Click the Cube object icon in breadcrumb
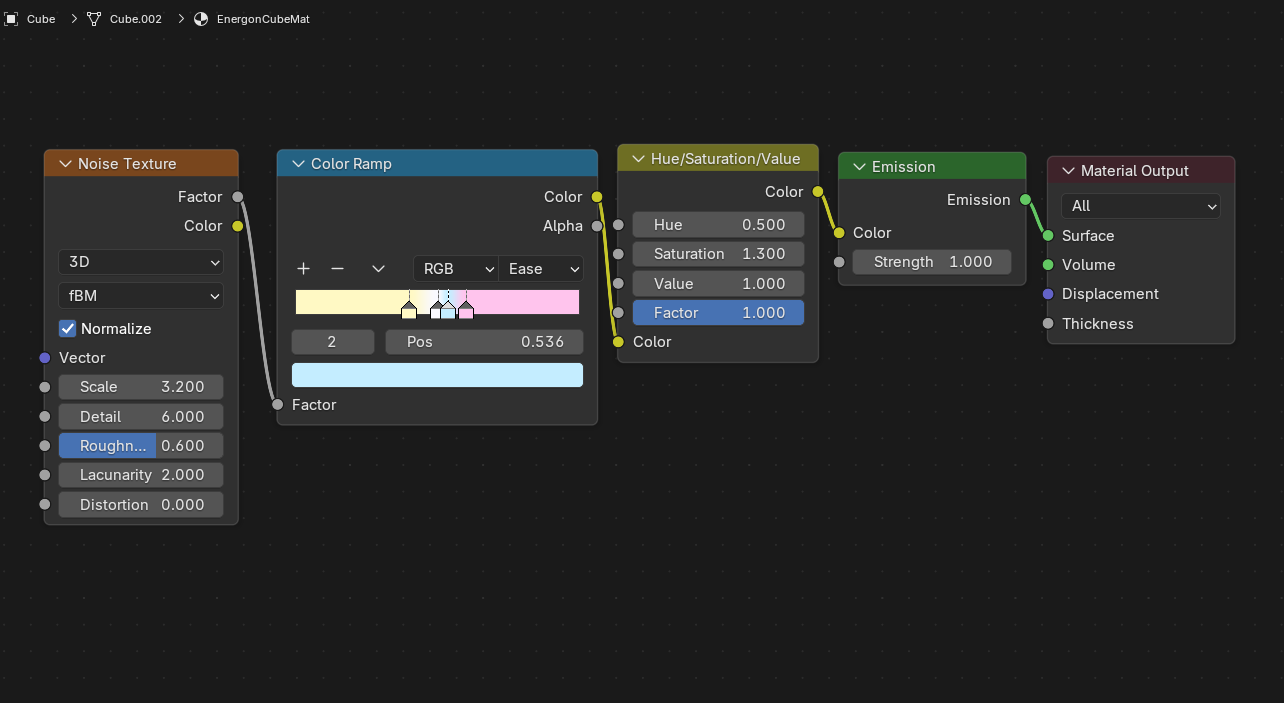Viewport: 1284px width, 703px height. [x=11, y=19]
